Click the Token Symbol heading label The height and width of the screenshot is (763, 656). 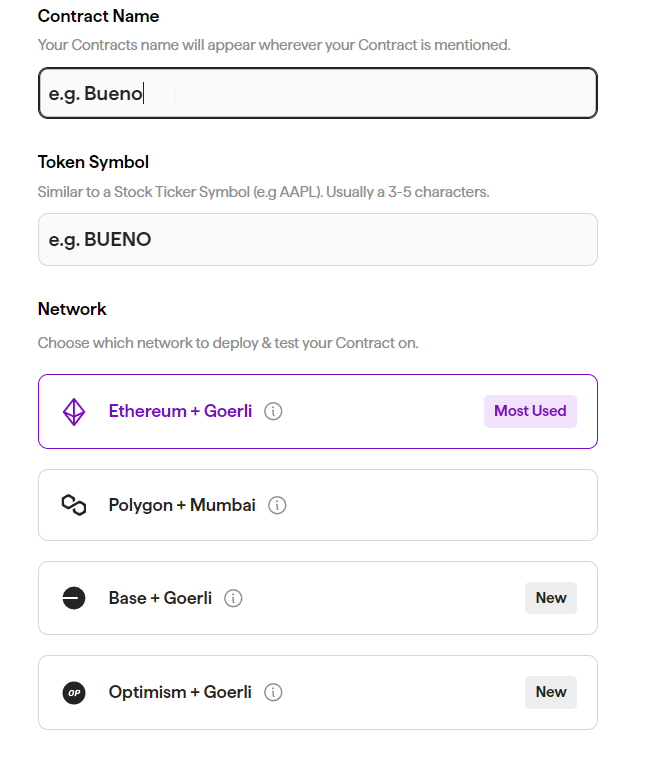[93, 162]
